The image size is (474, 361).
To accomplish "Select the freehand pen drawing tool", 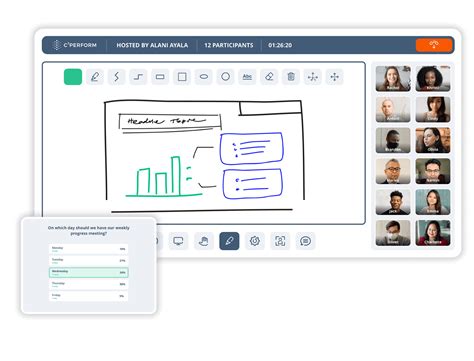I will click(x=95, y=77).
